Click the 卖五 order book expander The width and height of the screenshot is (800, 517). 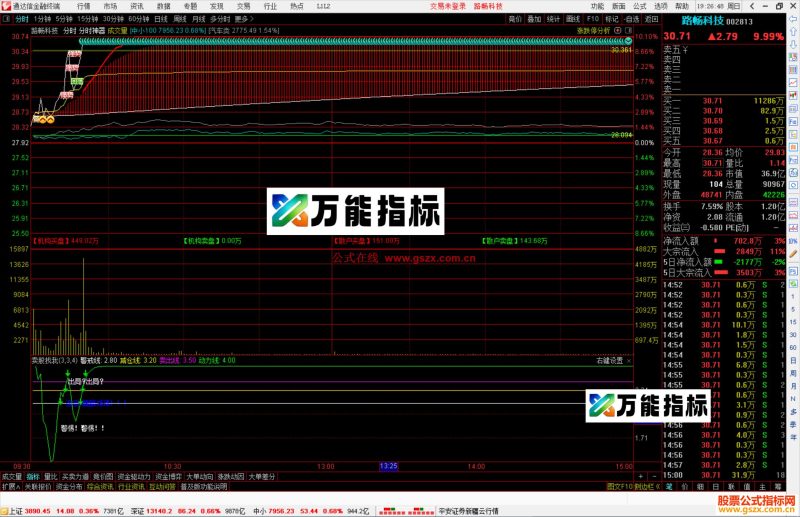[x=676, y=50]
